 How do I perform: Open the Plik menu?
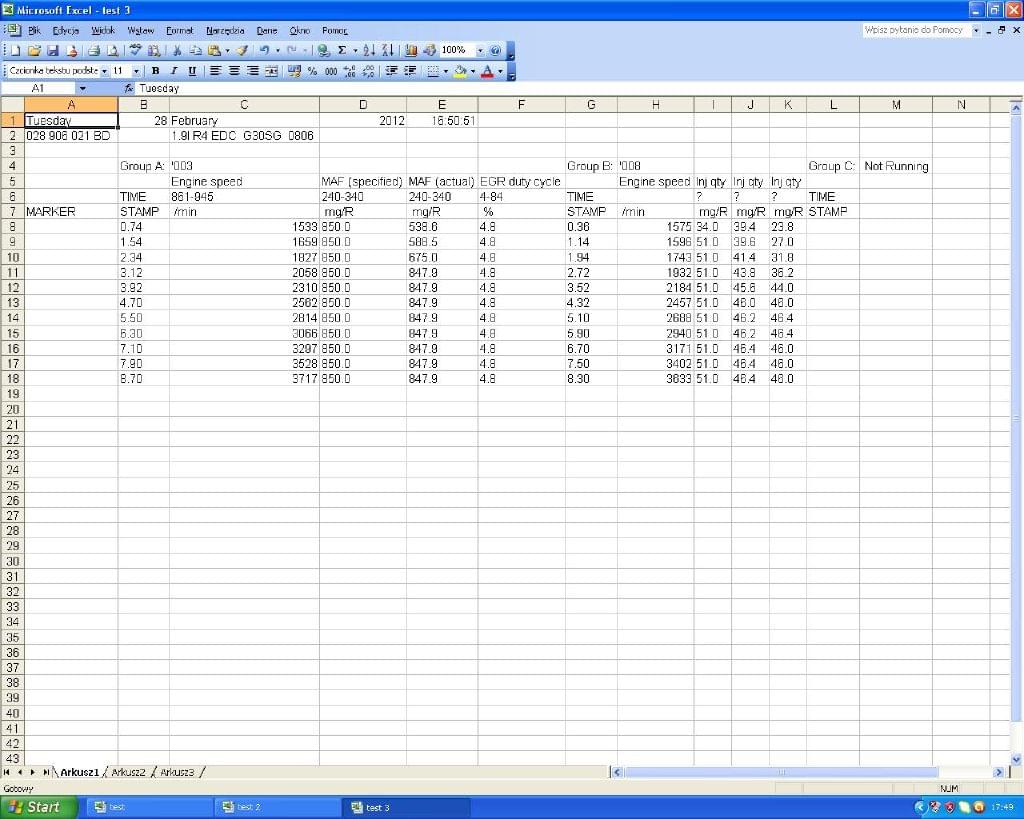(35, 31)
